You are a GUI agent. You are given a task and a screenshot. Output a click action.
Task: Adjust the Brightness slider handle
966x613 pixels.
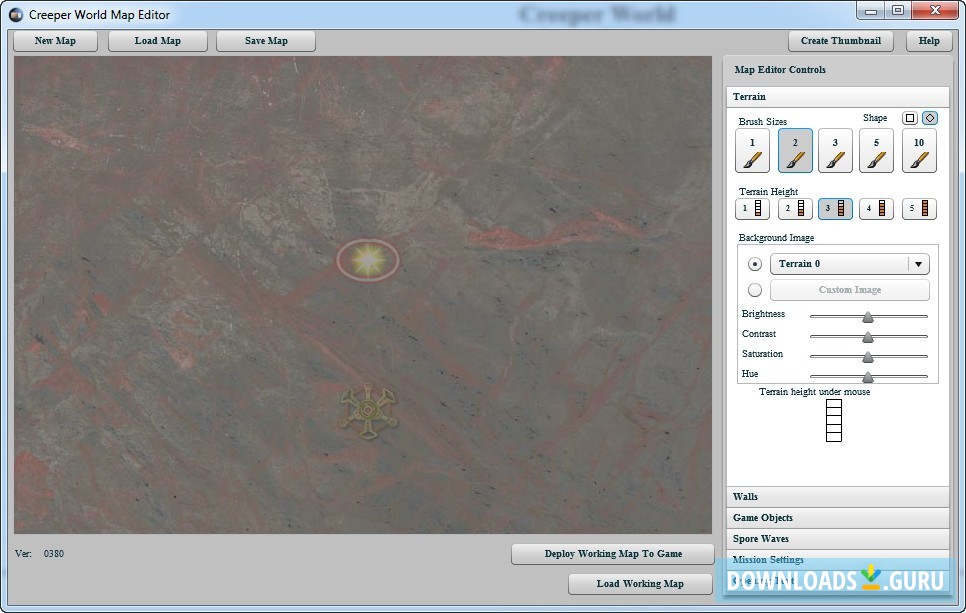tap(868, 316)
